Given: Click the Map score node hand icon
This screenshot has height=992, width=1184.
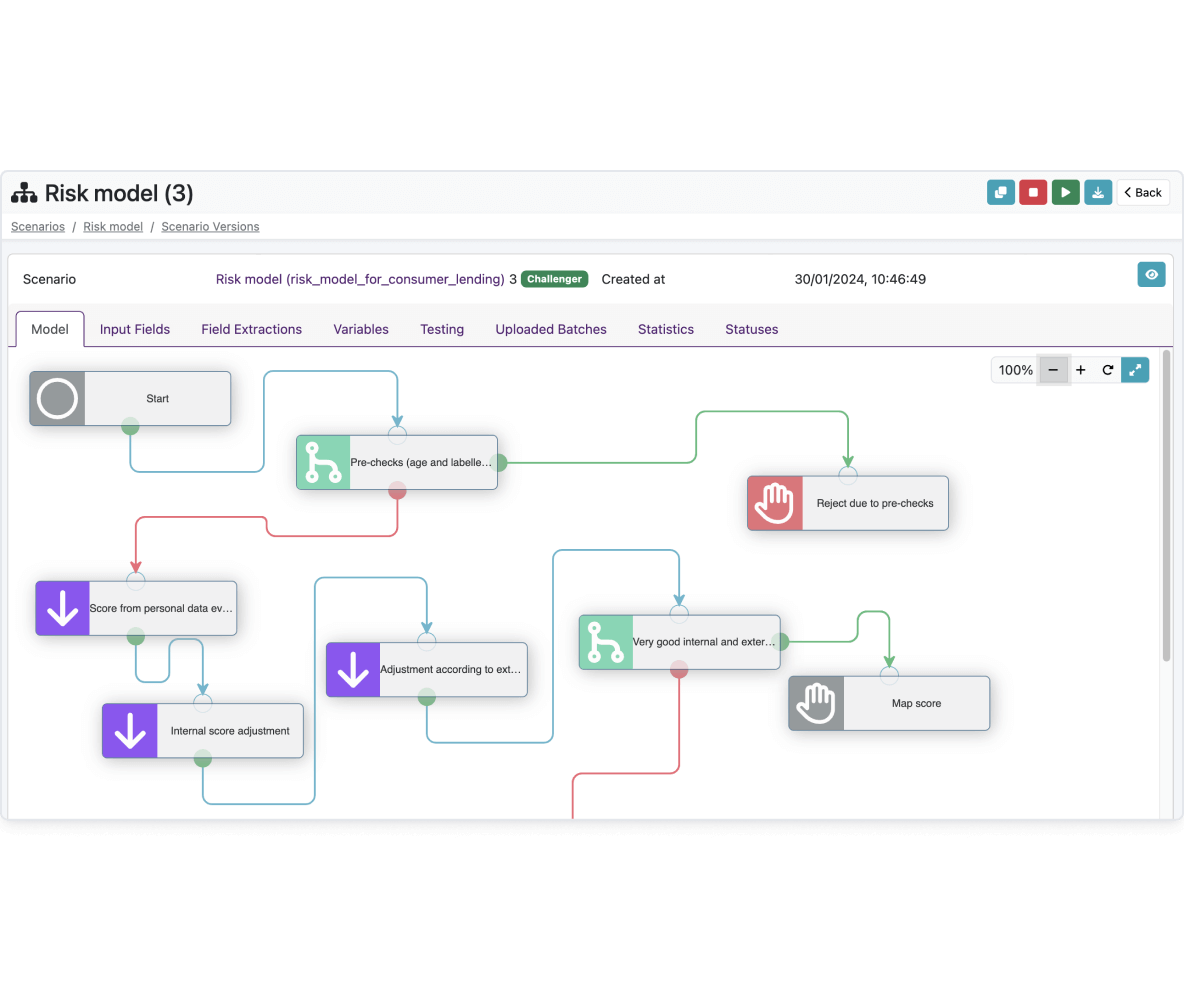Looking at the screenshot, I should (x=816, y=704).
